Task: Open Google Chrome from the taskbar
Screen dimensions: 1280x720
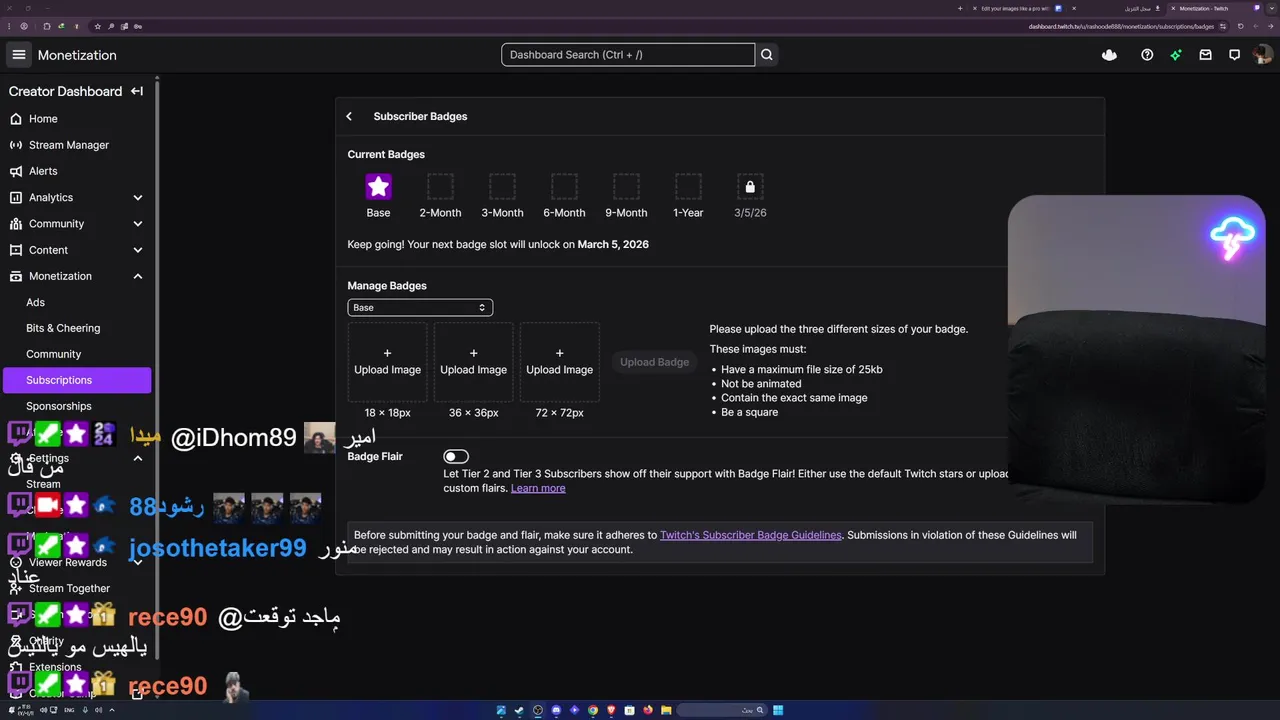Action: coord(593,710)
